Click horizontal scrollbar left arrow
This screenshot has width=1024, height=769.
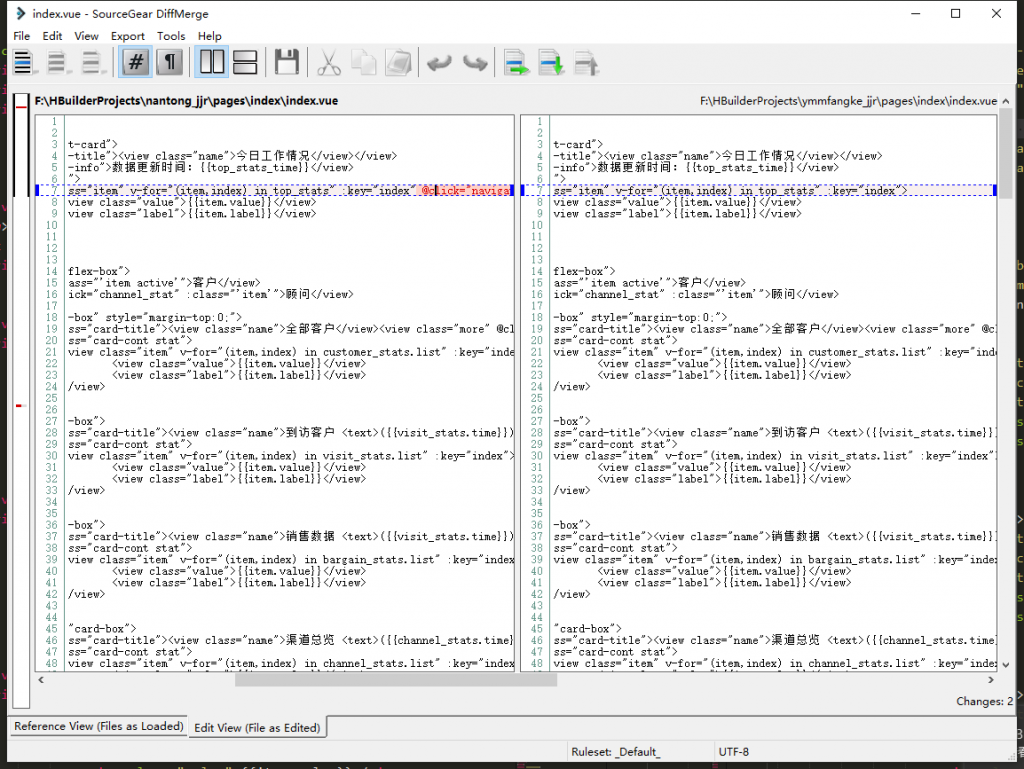coord(41,680)
